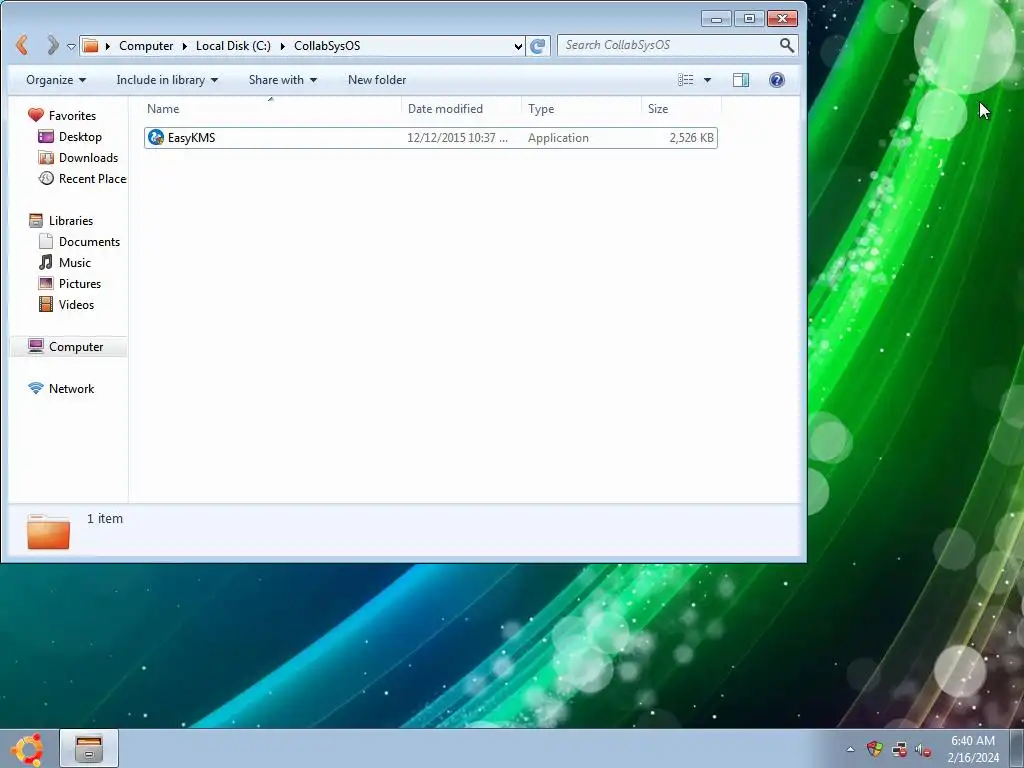Select Favorites in the navigation pane
Viewport: 1024px width, 768px height.
click(x=72, y=116)
